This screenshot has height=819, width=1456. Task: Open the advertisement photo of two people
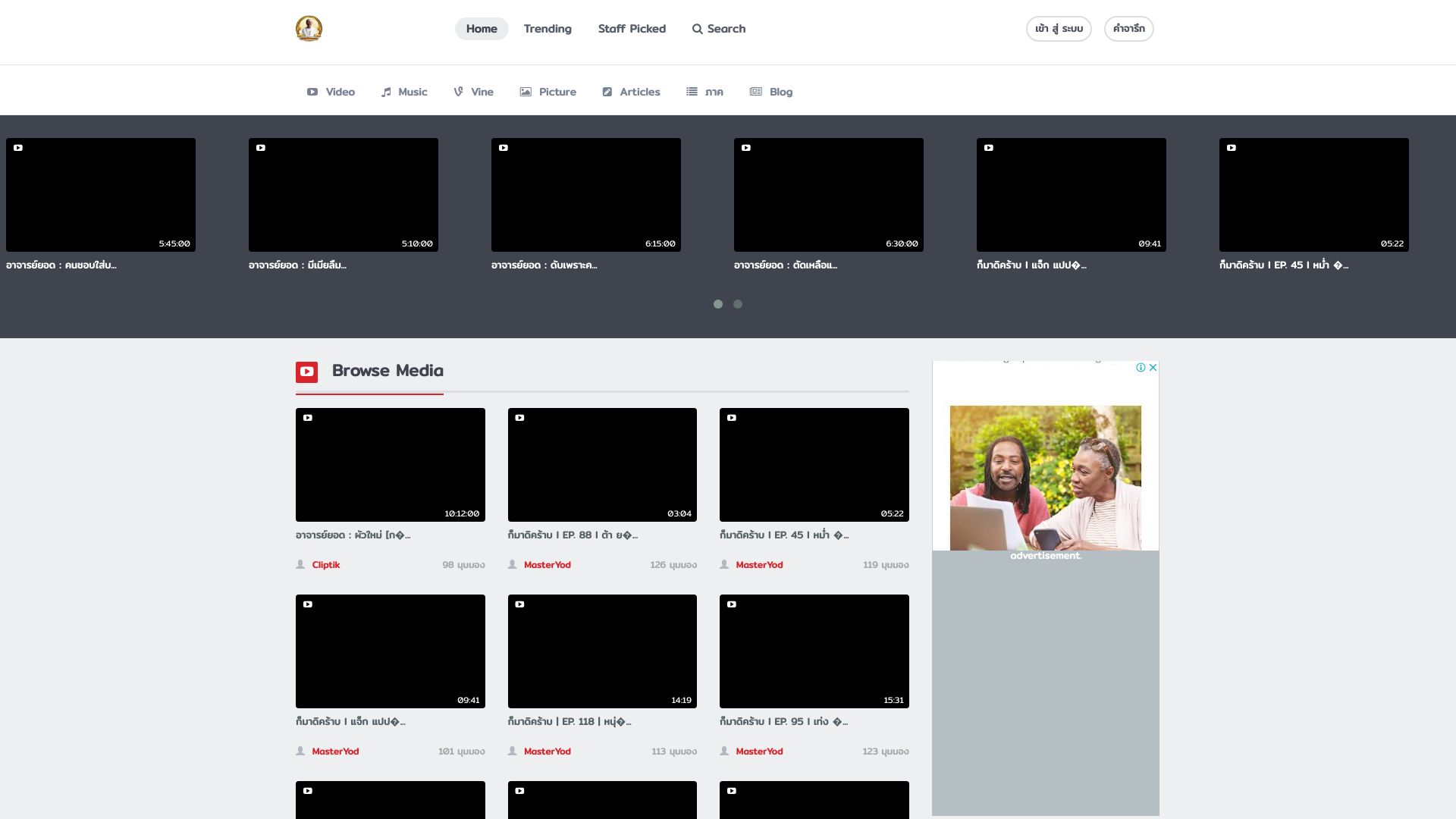point(1046,478)
